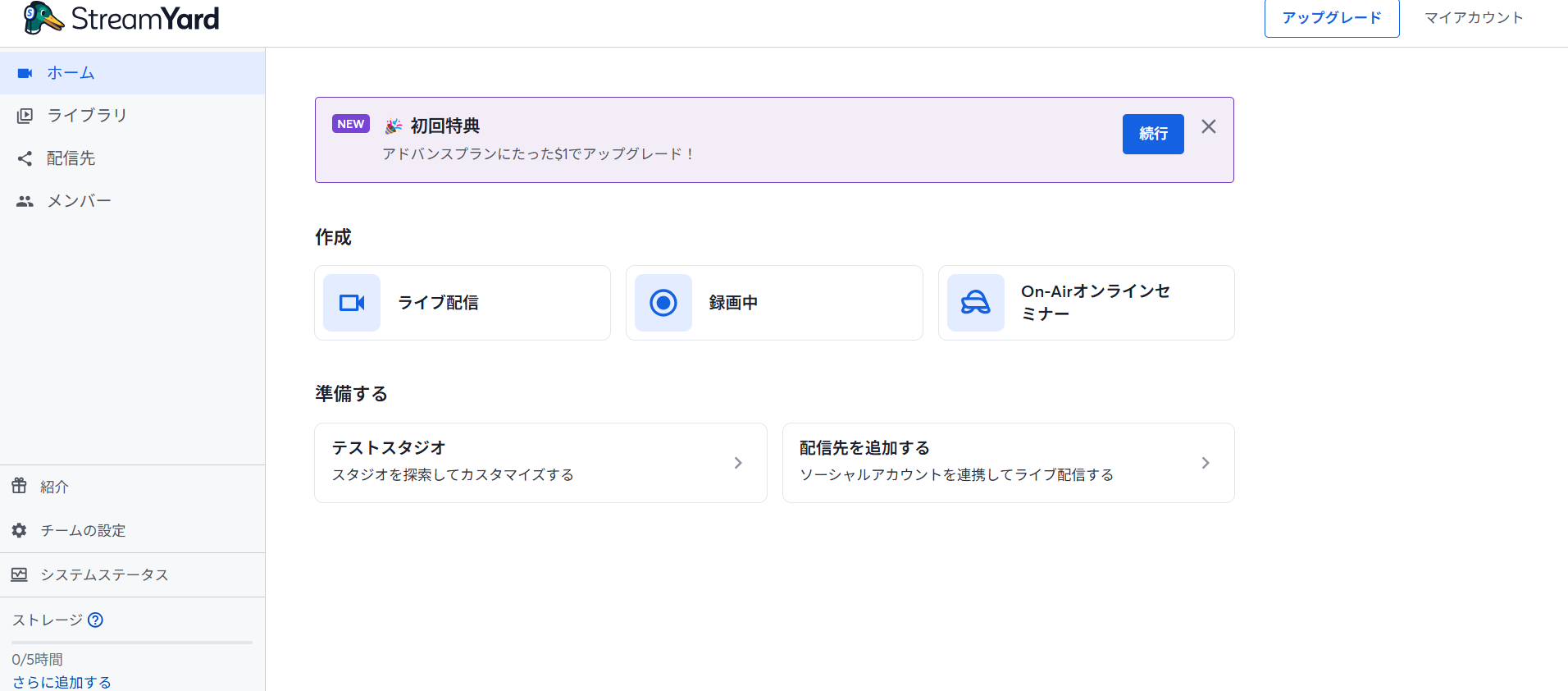
Task: Open メンバー in the sidebar
Action: [132, 201]
